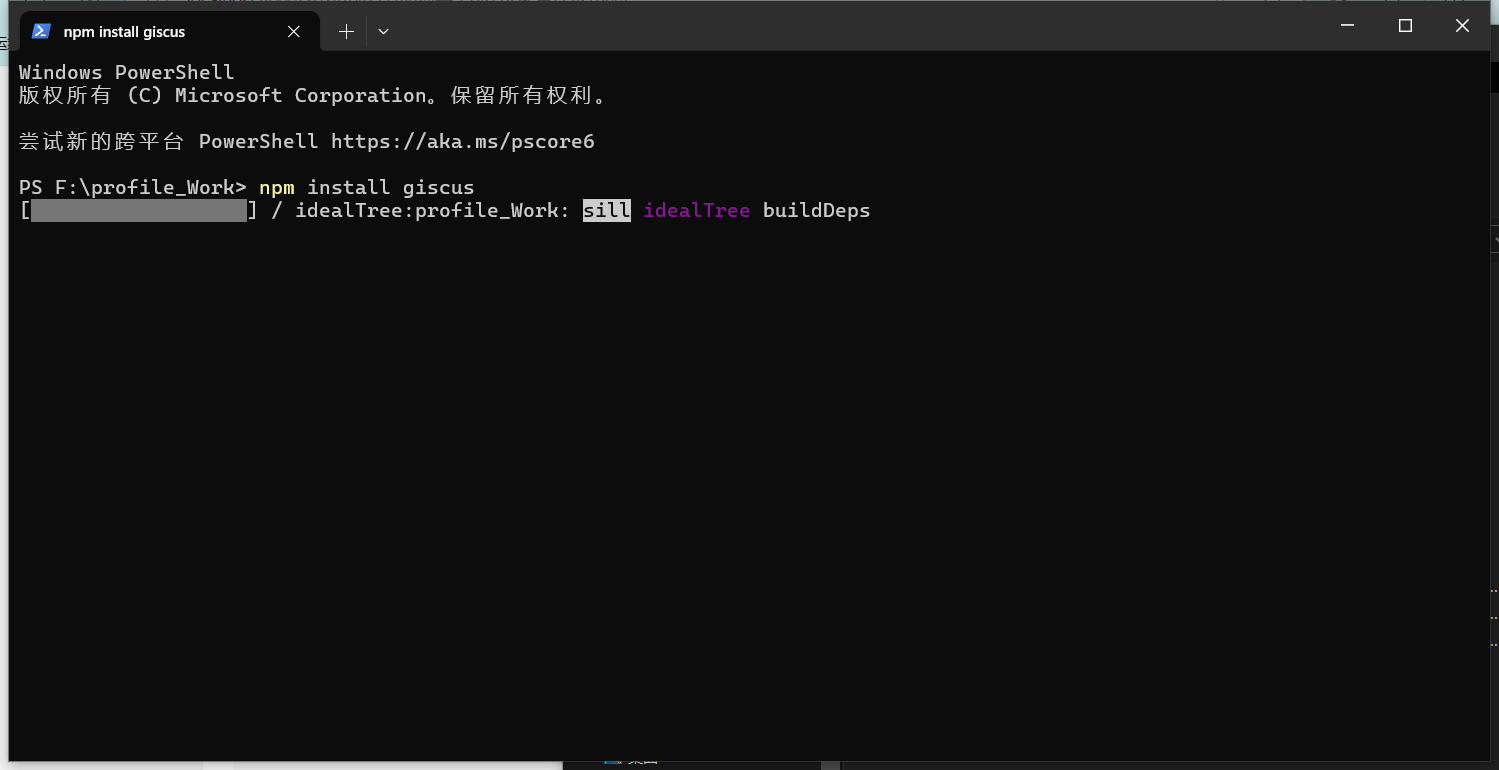Click "giscus" in the typed command
Screen dimensions: 1499x770
point(438,187)
